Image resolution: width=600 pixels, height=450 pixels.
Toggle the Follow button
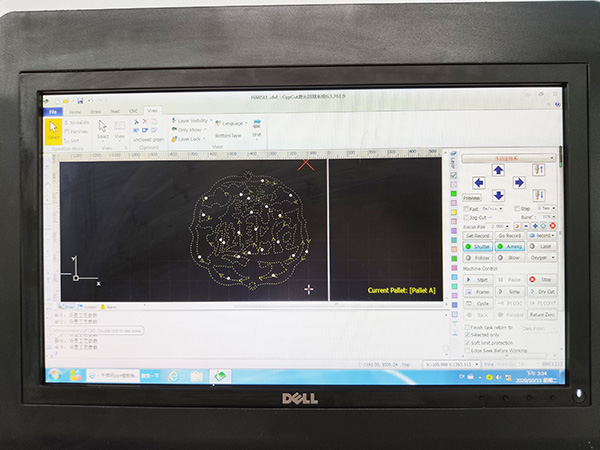coord(478,258)
